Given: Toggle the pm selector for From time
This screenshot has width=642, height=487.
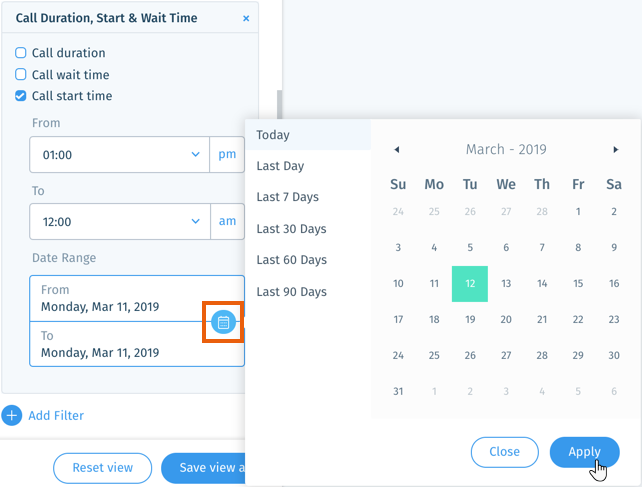Looking at the screenshot, I should click(x=227, y=155).
